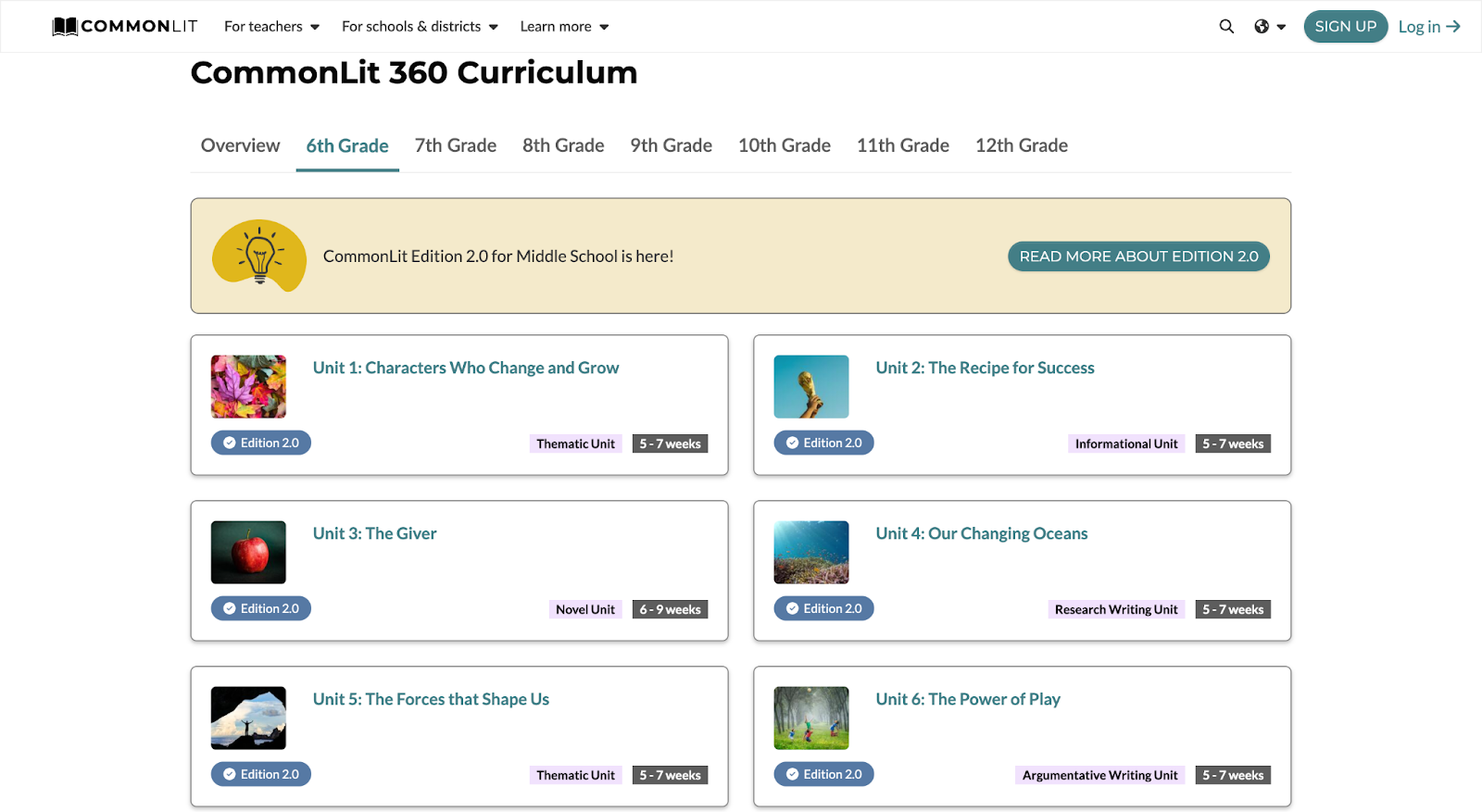The width and height of the screenshot is (1482, 812).
Task: Open the globe language selector
Action: (x=1270, y=26)
